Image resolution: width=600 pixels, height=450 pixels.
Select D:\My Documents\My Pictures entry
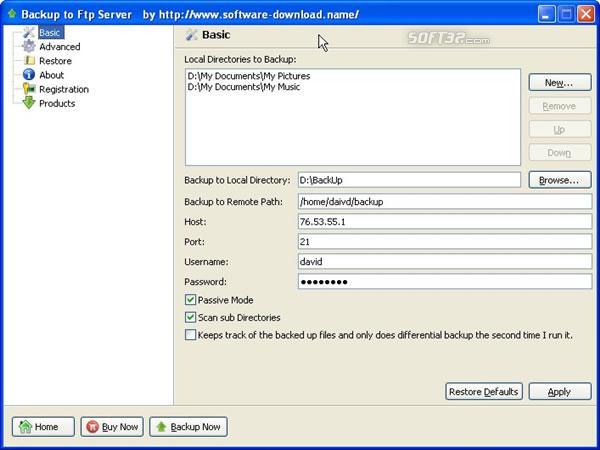[249, 76]
